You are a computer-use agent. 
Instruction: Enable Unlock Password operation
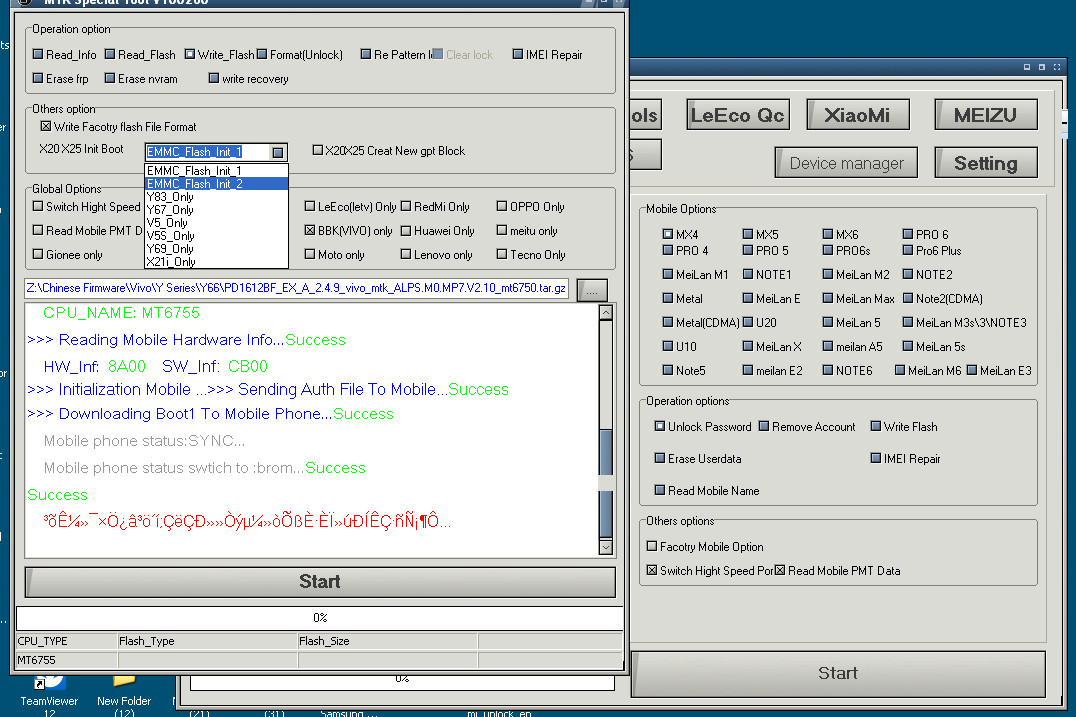pyautogui.click(x=660, y=426)
